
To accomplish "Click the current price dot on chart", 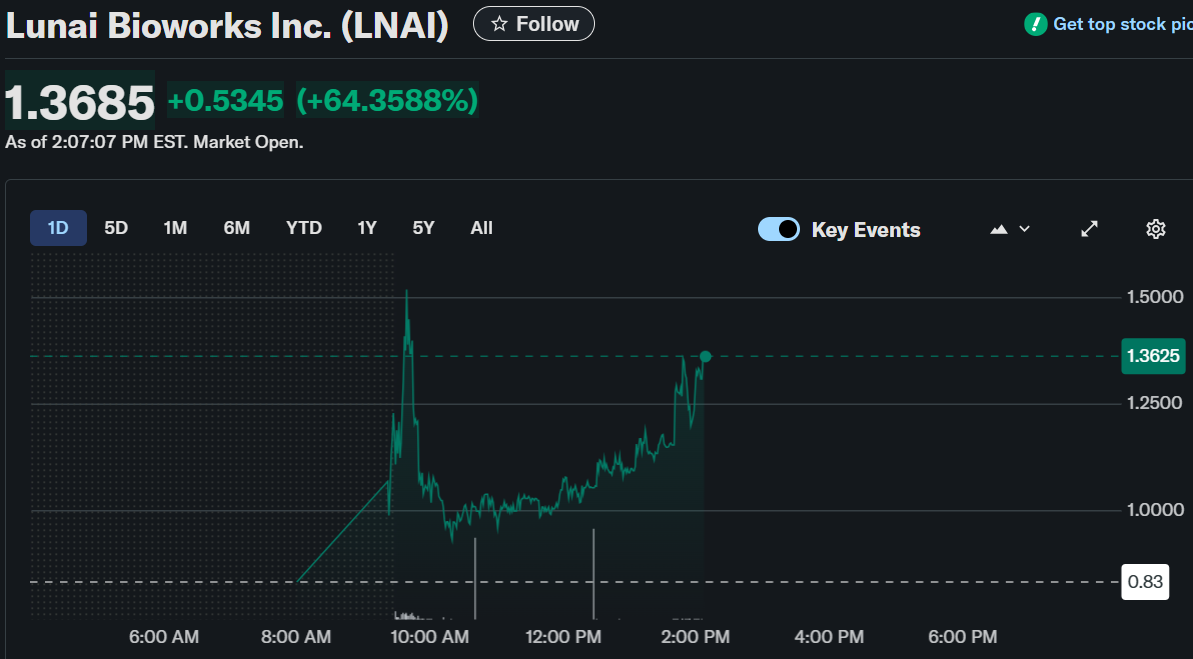I will point(705,357).
